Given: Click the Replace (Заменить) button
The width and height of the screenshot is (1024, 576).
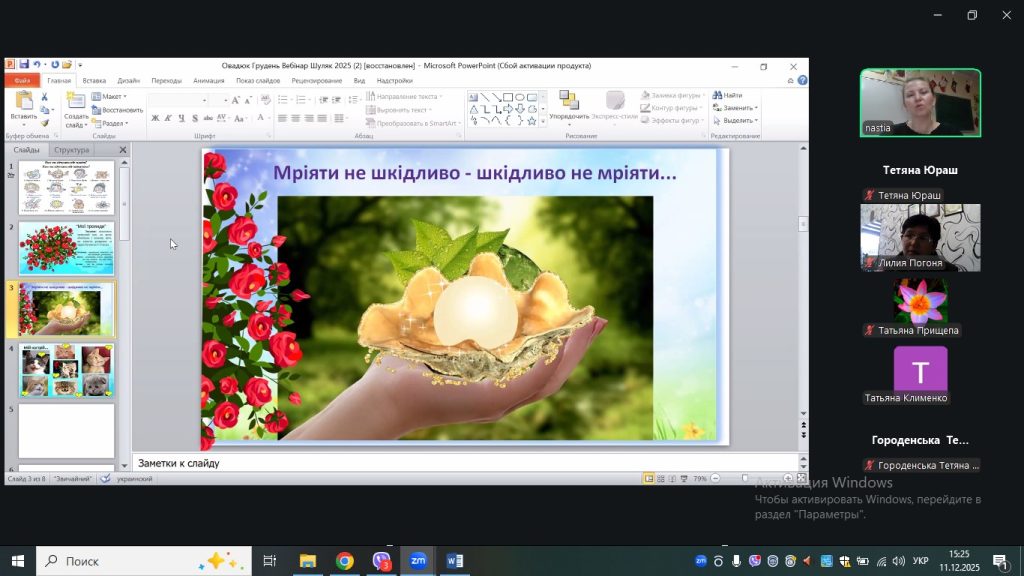Looking at the screenshot, I should click(738, 108).
